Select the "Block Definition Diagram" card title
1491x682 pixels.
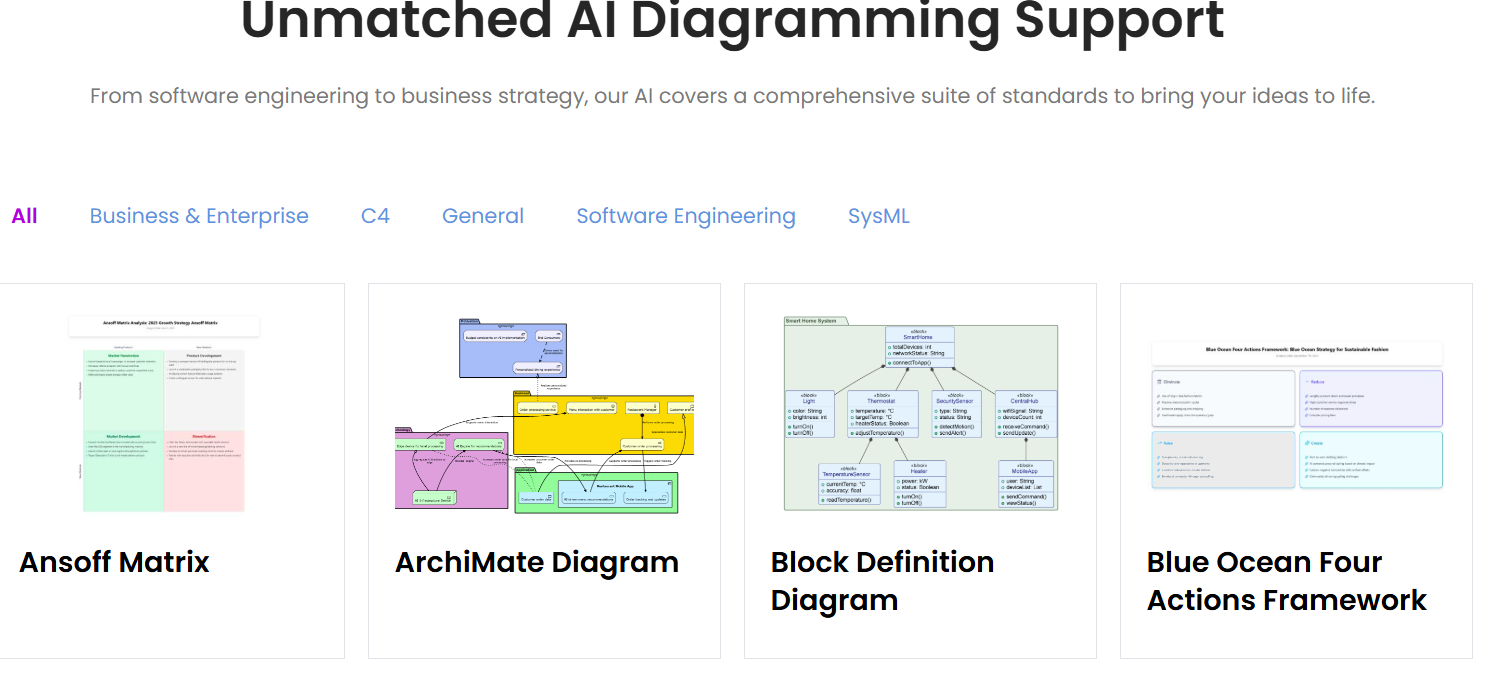882,581
